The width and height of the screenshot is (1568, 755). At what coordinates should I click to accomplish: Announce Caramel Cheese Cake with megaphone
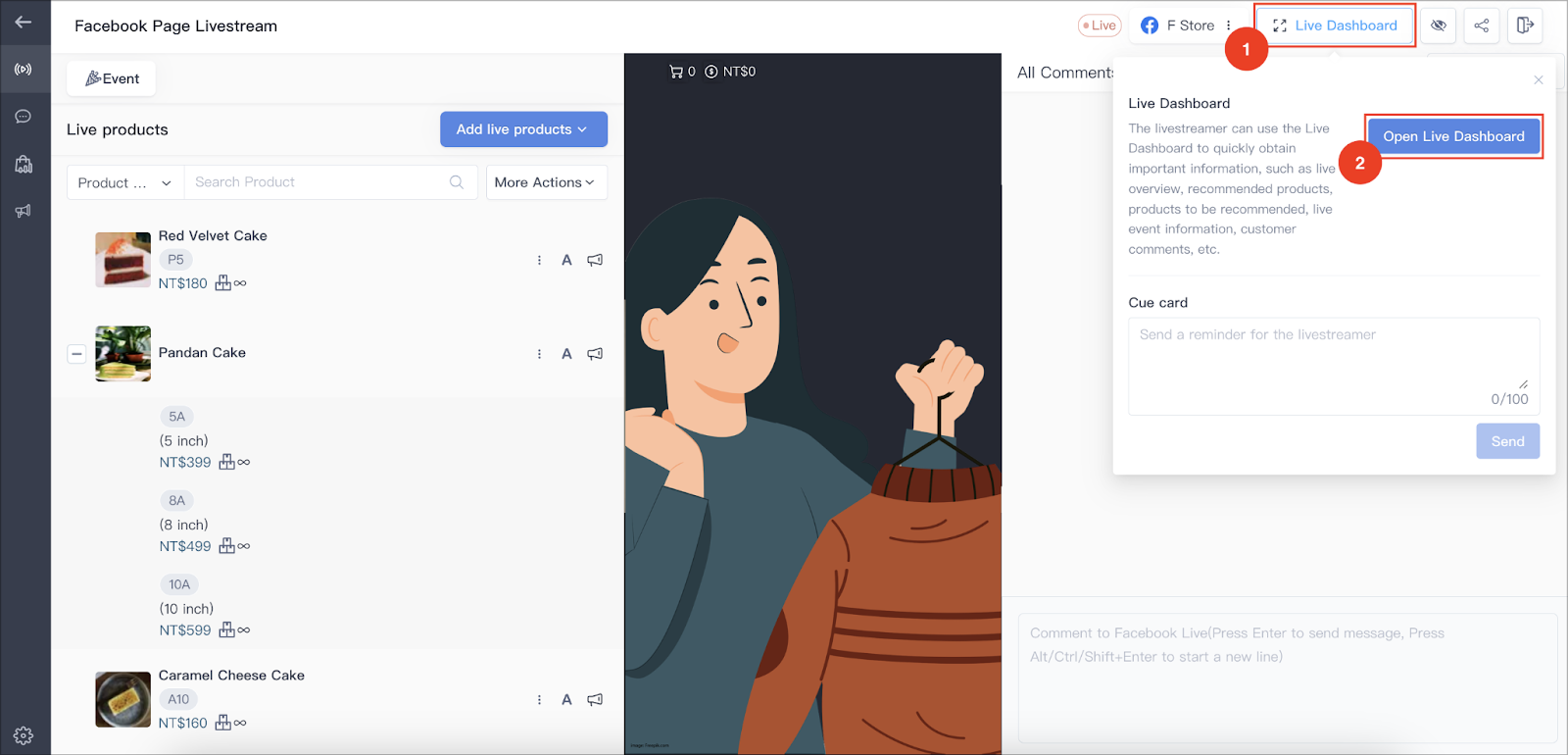[595, 700]
